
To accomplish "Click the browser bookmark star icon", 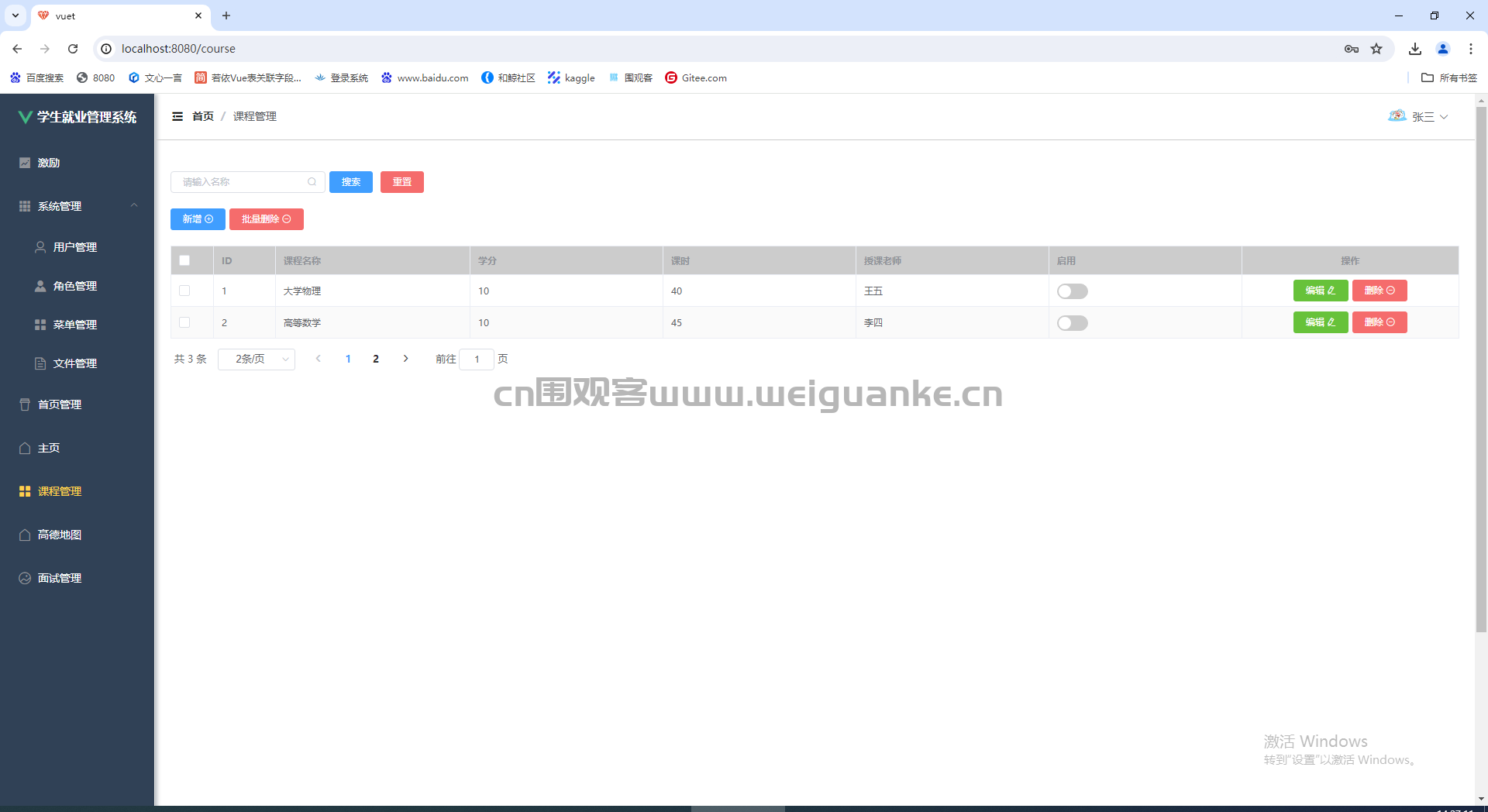I will pyautogui.click(x=1376, y=49).
